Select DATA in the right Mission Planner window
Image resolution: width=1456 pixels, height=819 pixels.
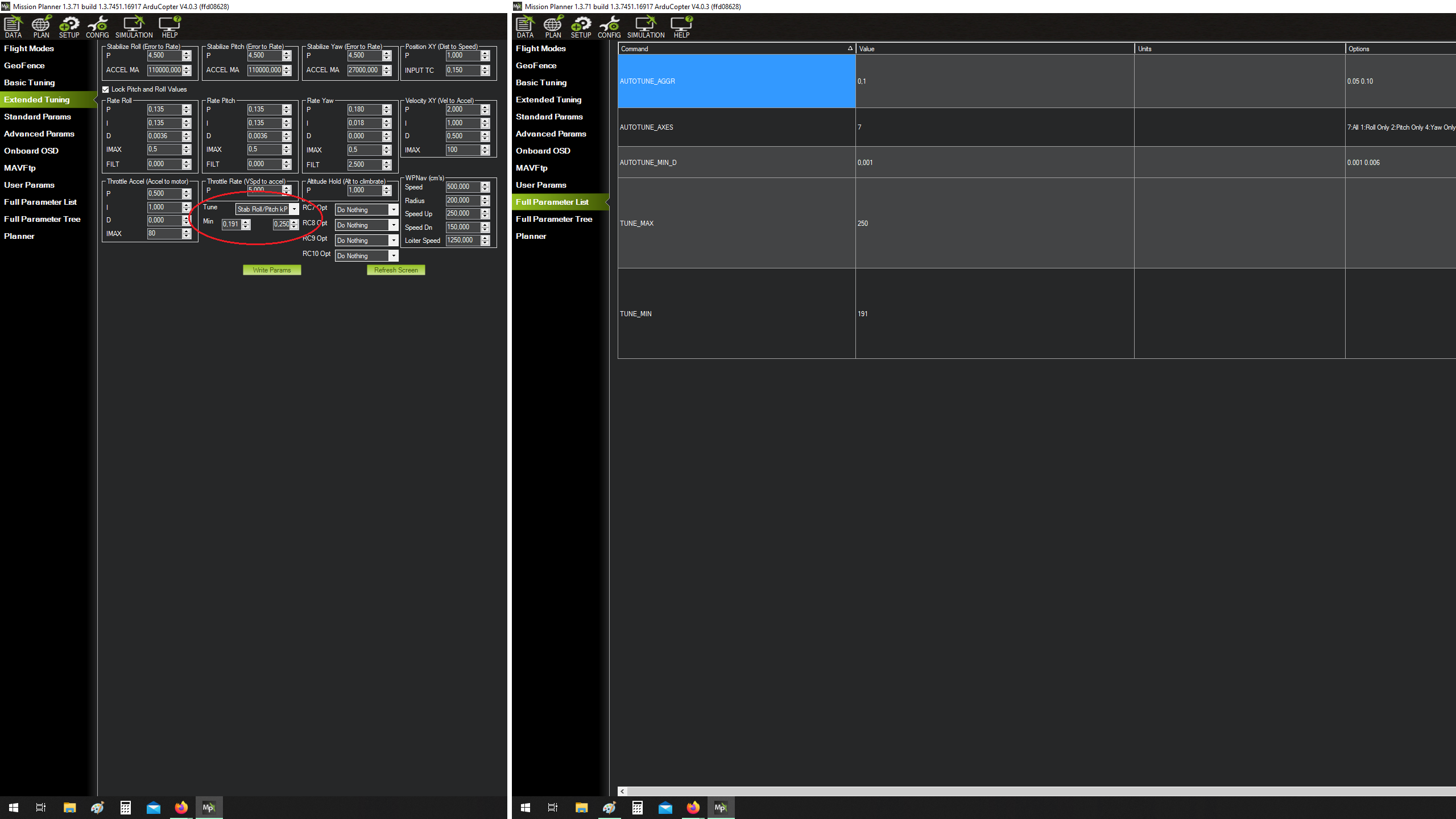coord(524,26)
